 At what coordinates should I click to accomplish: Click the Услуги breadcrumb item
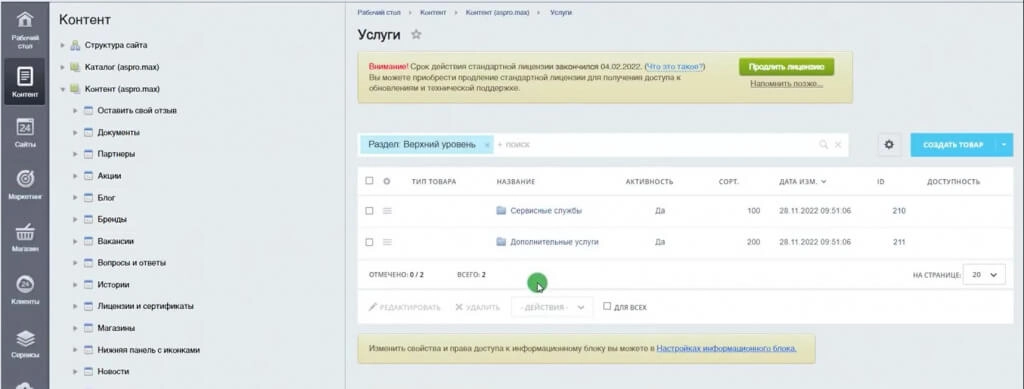point(561,12)
